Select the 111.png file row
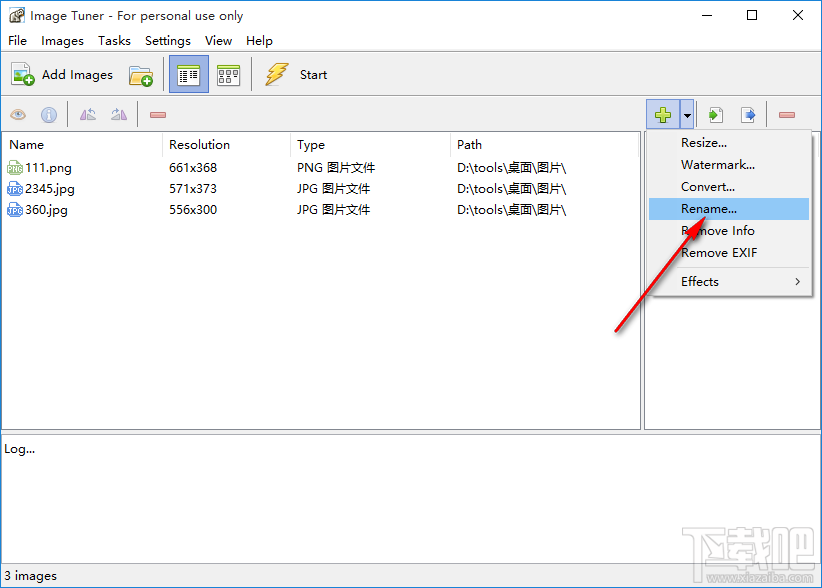The width and height of the screenshot is (822, 588). [x=321, y=168]
